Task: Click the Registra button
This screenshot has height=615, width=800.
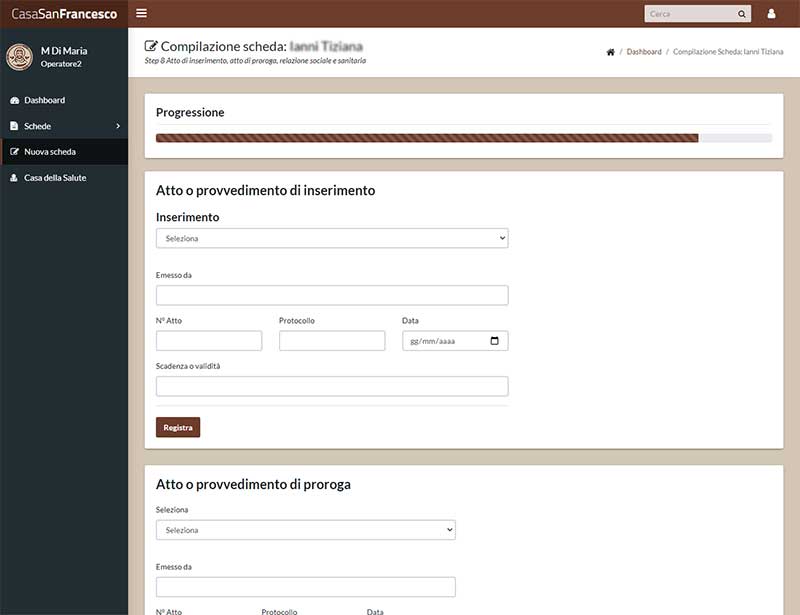Action: pos(178,427)
